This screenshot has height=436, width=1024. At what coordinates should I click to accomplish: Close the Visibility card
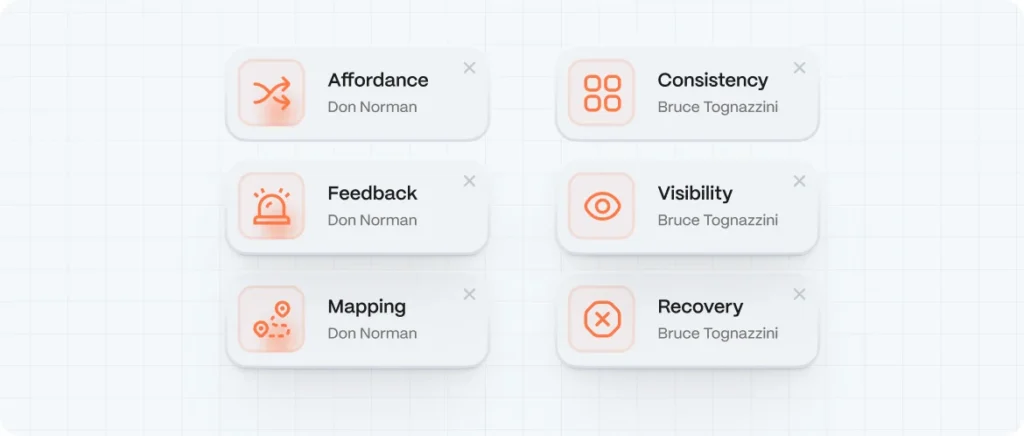coord(799,181)
